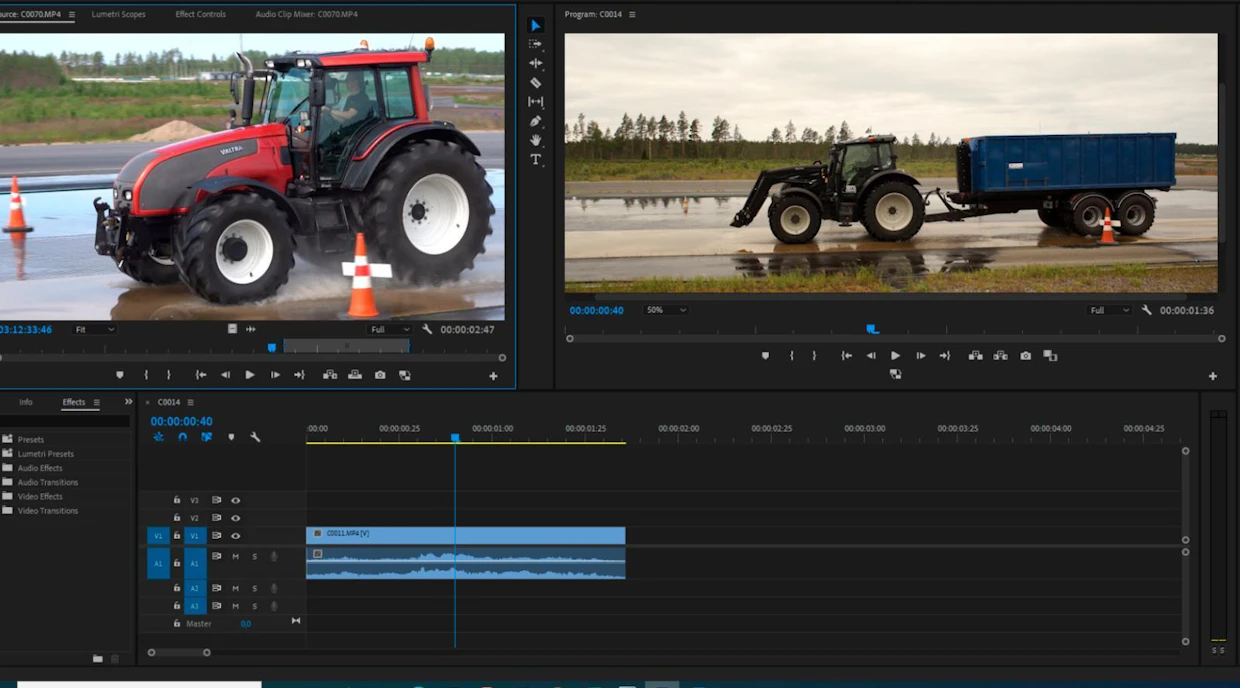Screen dimensions: 1240x688
Task: Create a new custom bin in Effects panel
Action: click(98, 658)
